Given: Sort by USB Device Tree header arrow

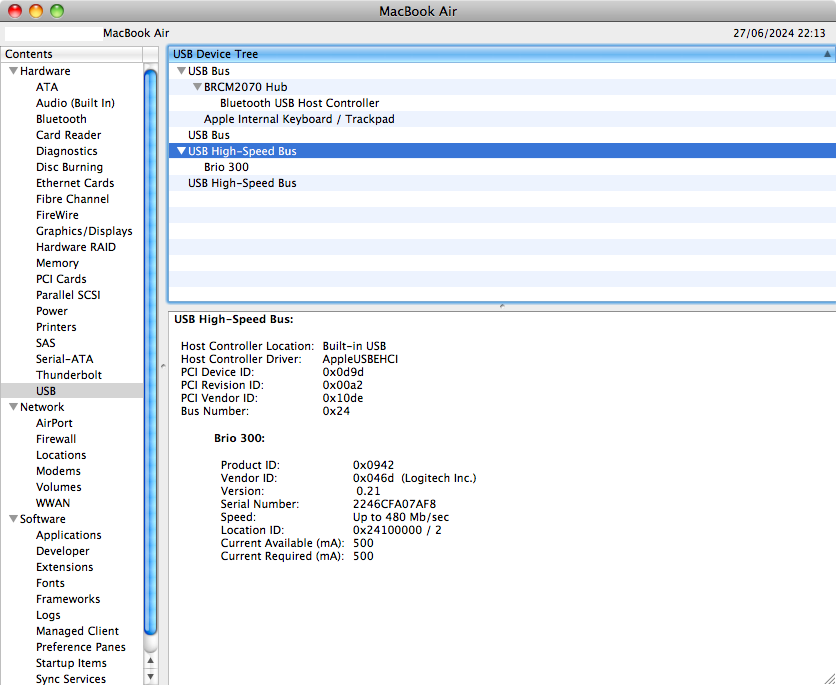Looking at the screenshot, I should pos(827,54).
